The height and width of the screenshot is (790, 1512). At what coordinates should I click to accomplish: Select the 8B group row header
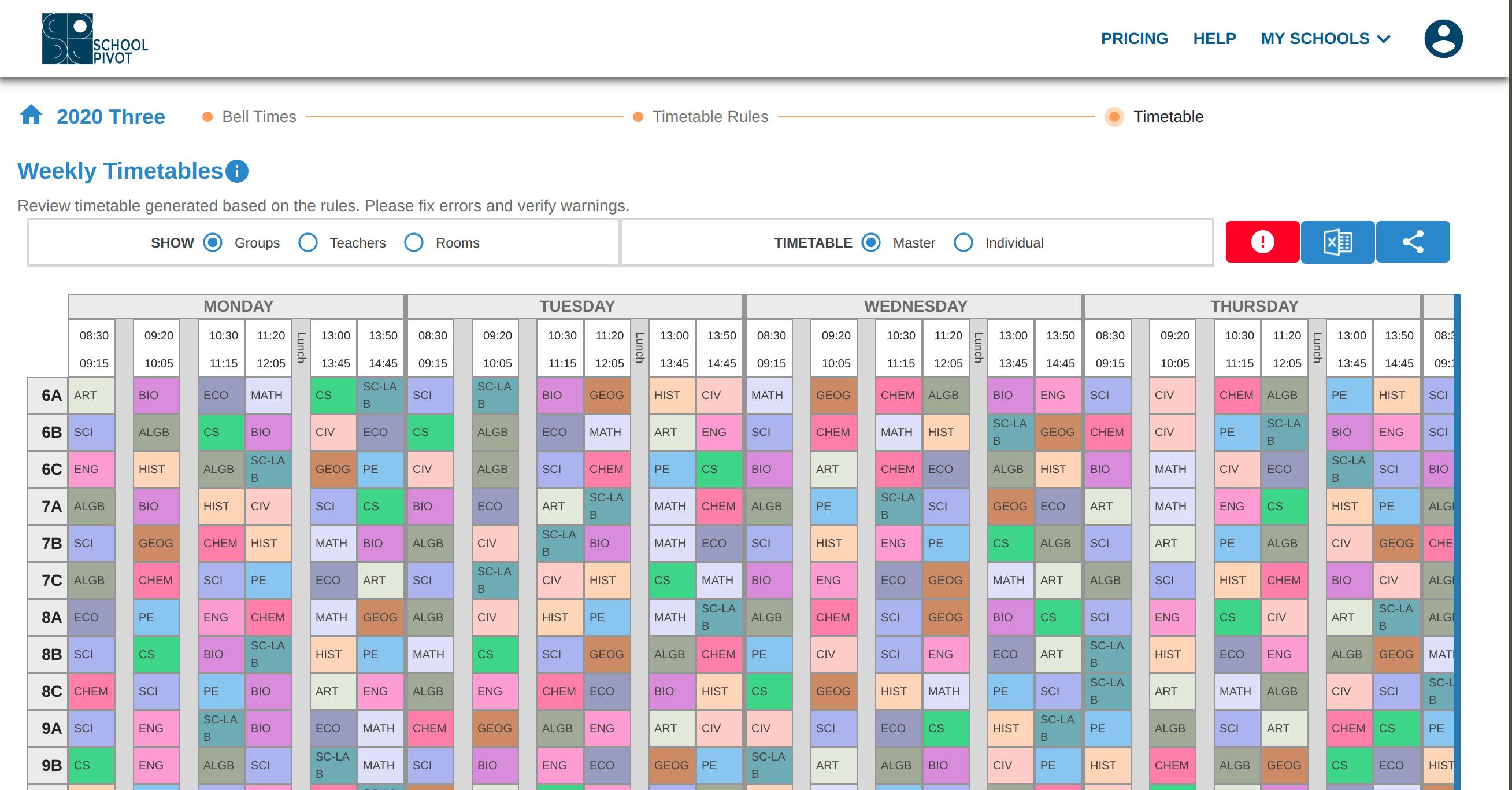pos(47,654)
